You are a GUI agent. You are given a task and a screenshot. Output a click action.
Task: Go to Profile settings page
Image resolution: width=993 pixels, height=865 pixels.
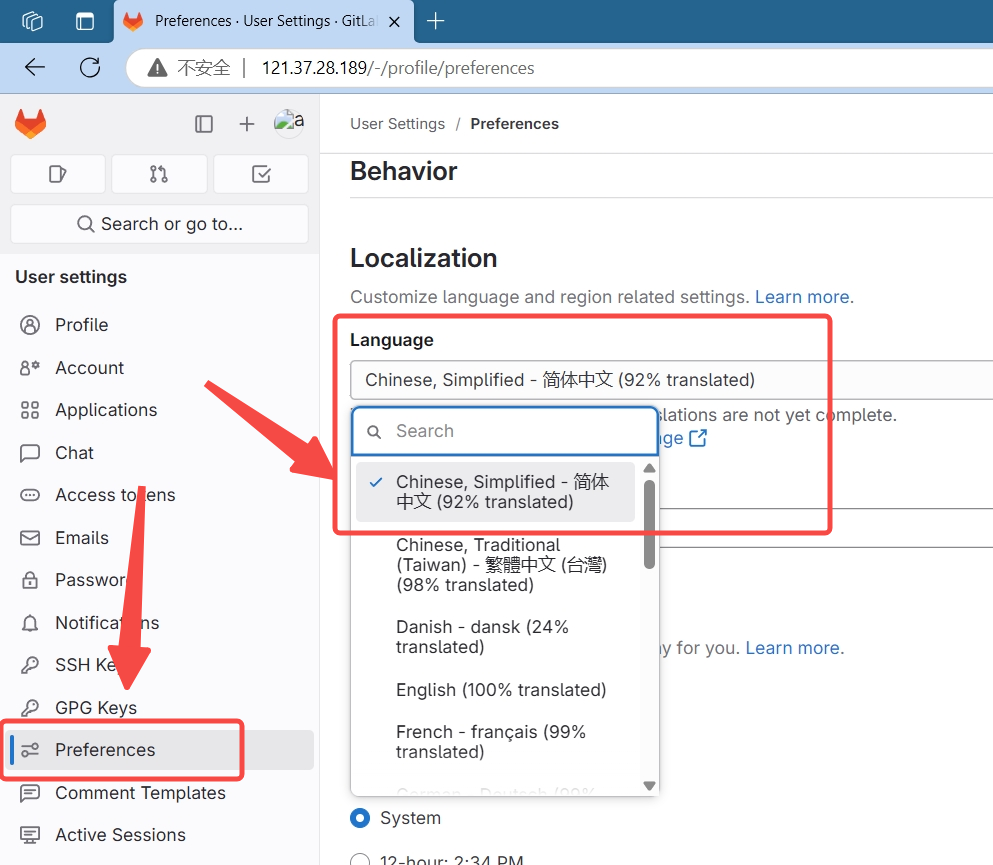[x=82, y=325]
